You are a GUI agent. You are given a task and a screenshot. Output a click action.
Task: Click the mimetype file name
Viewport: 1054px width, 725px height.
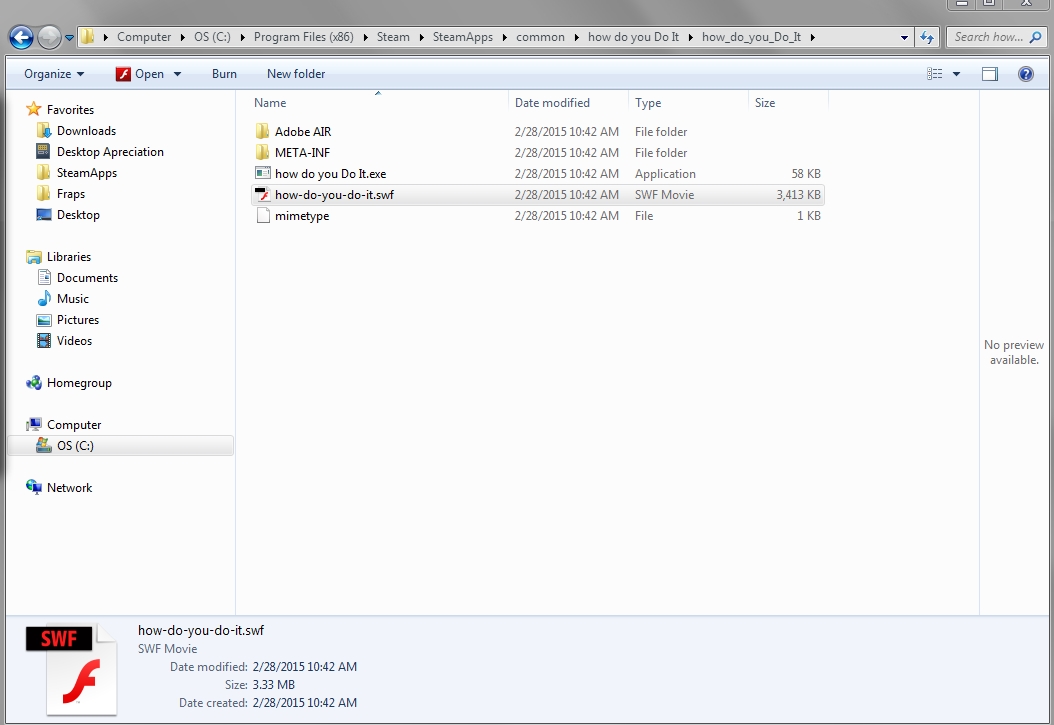tap(302, 216)
